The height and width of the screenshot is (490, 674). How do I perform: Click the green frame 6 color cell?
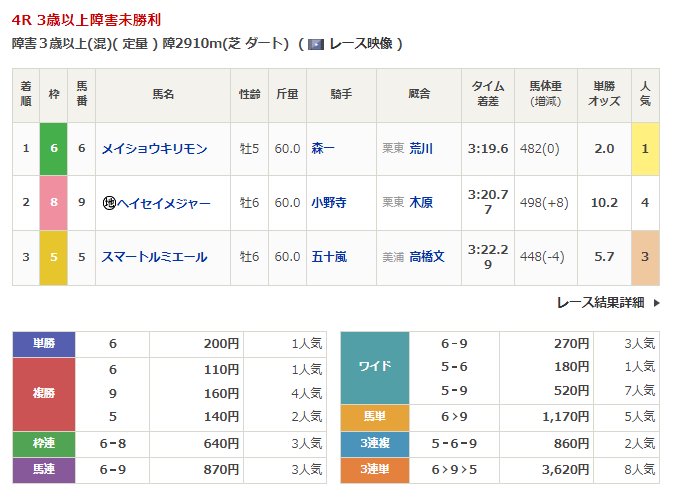click(53, 149)
